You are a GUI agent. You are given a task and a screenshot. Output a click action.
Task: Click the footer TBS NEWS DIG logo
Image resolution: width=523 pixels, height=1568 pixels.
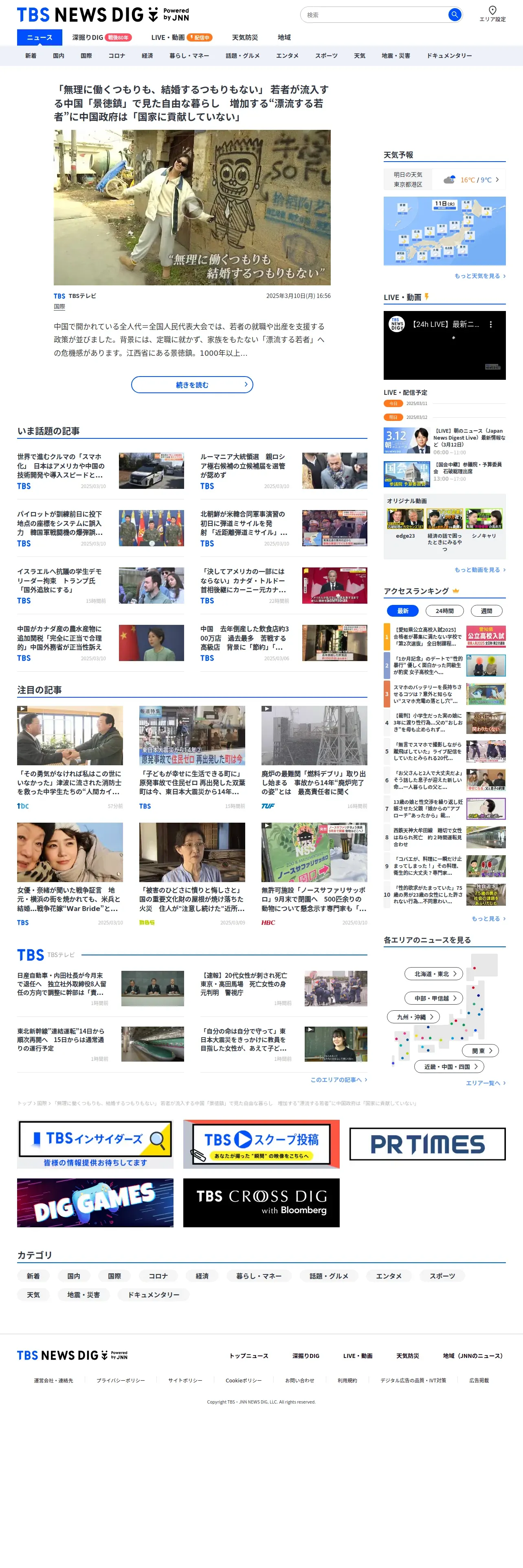(x=73, y=1355)
